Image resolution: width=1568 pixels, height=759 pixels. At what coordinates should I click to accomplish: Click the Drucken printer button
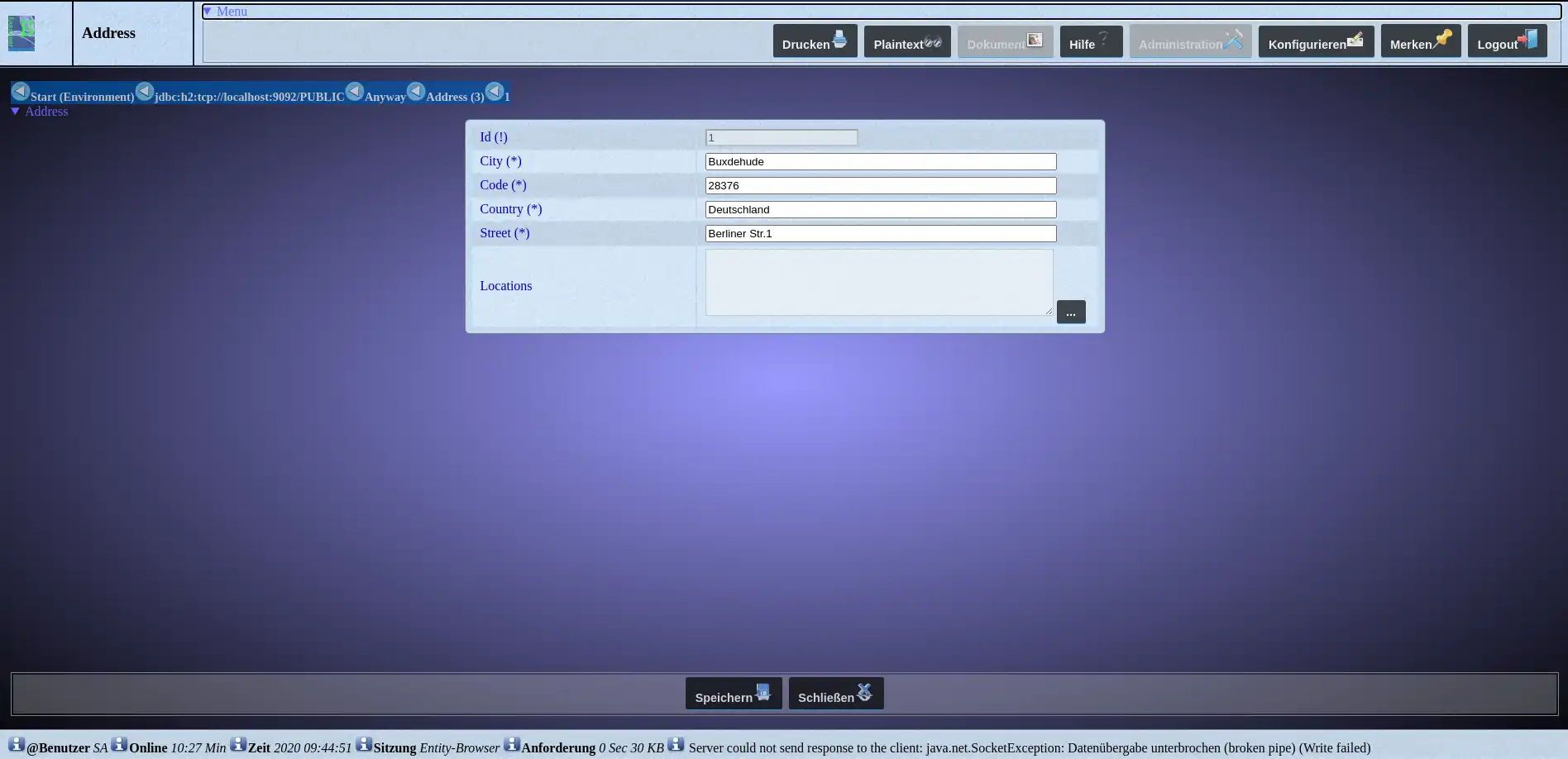(815, 41)
